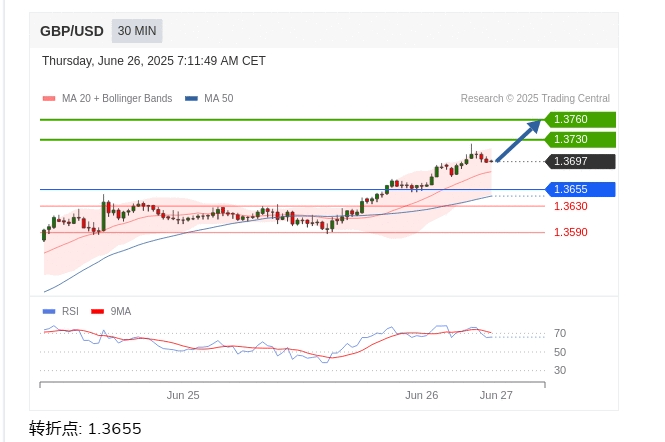
Task: Click the chart date and time text
Action: (x=154, y=61)
